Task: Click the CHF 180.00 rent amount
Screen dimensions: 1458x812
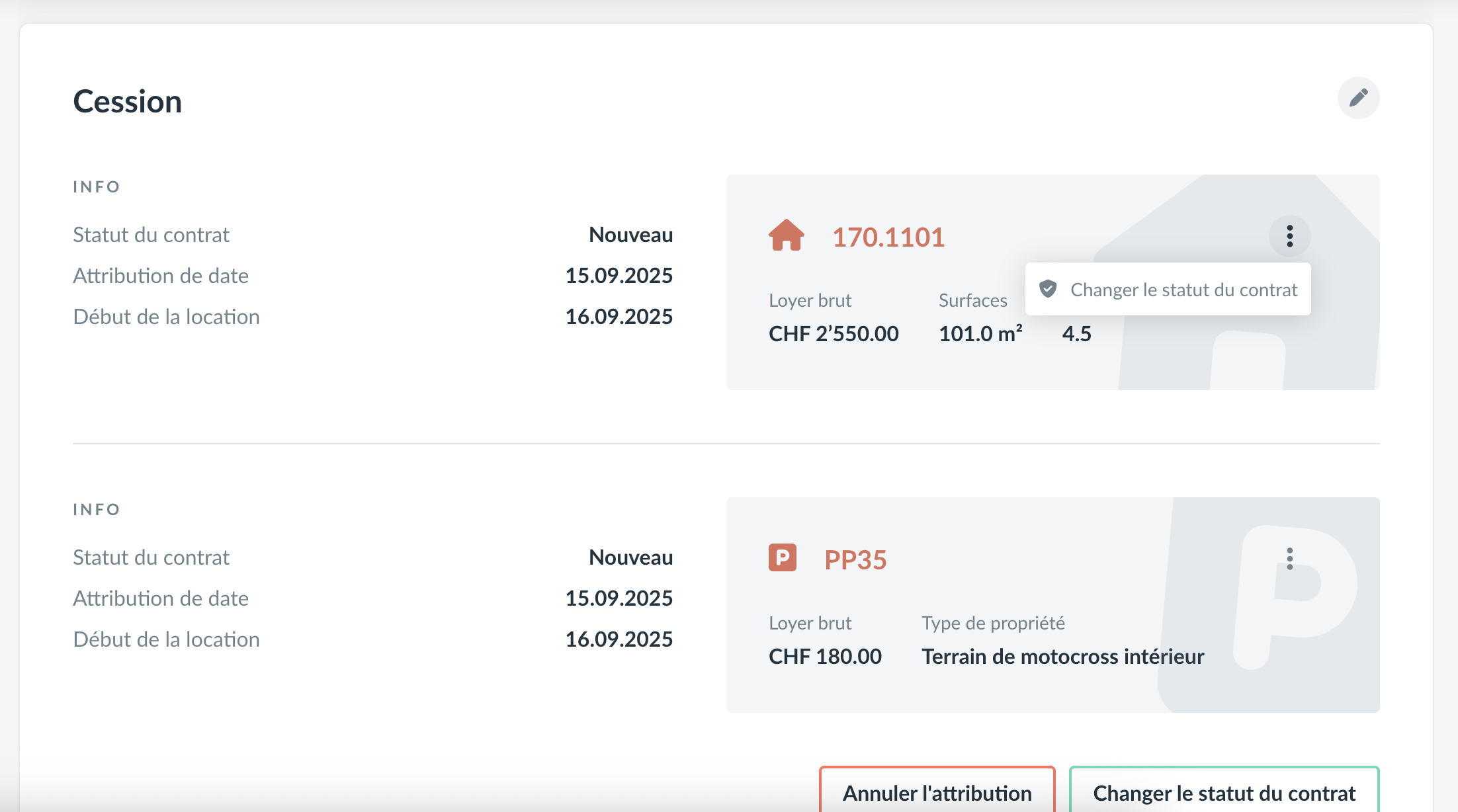Action: pos(824,657)
